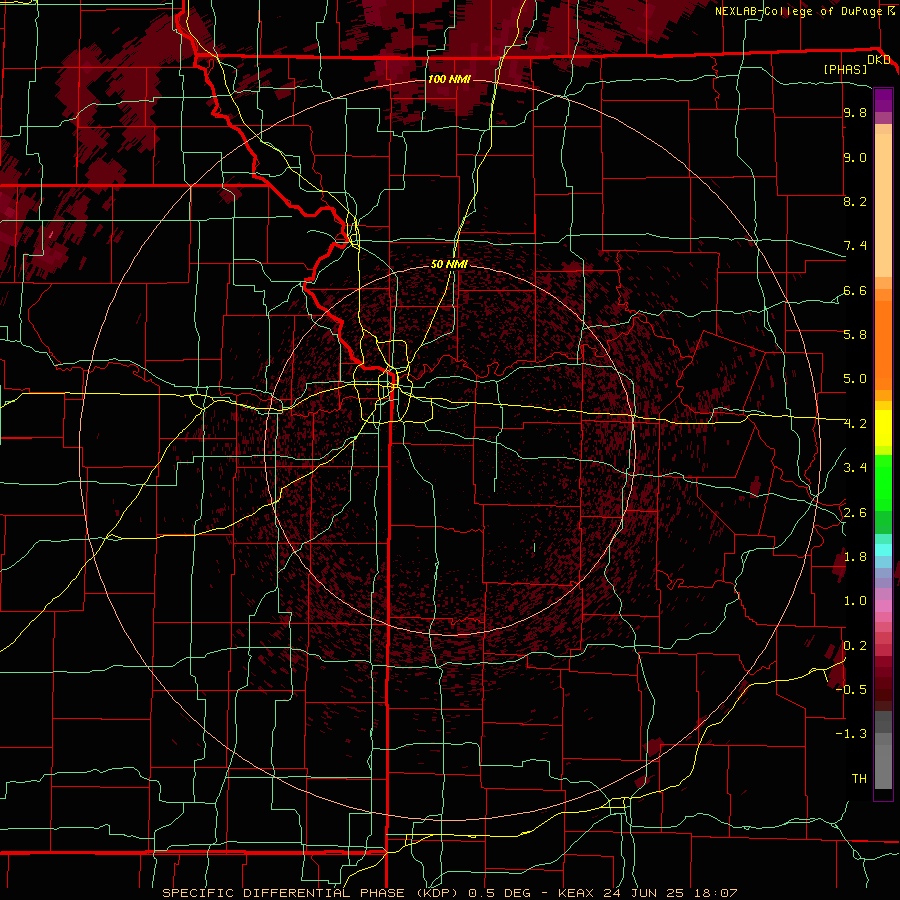Click the -1.3 legend value
Viewport: 900px width, 900px height.
[851, 734]
